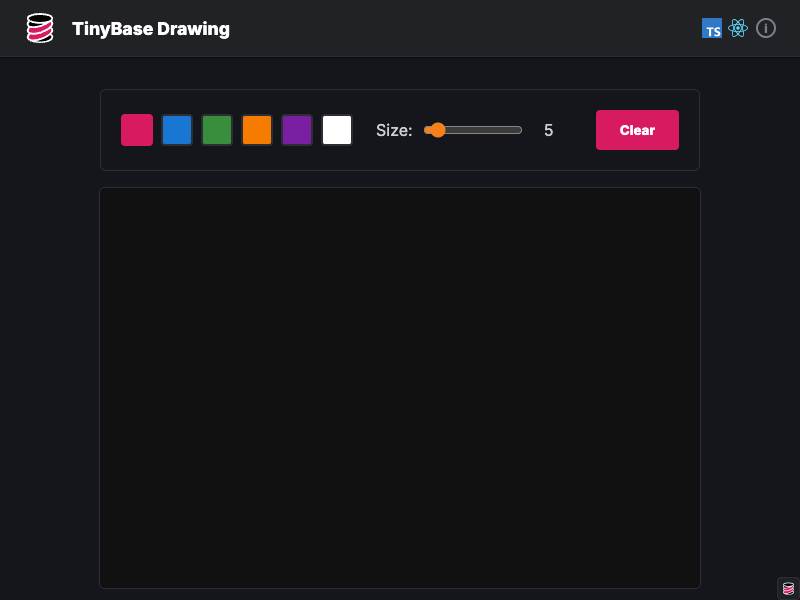Select the blue brush color
This screenshot has width=800, height=600.
(177, 130)
